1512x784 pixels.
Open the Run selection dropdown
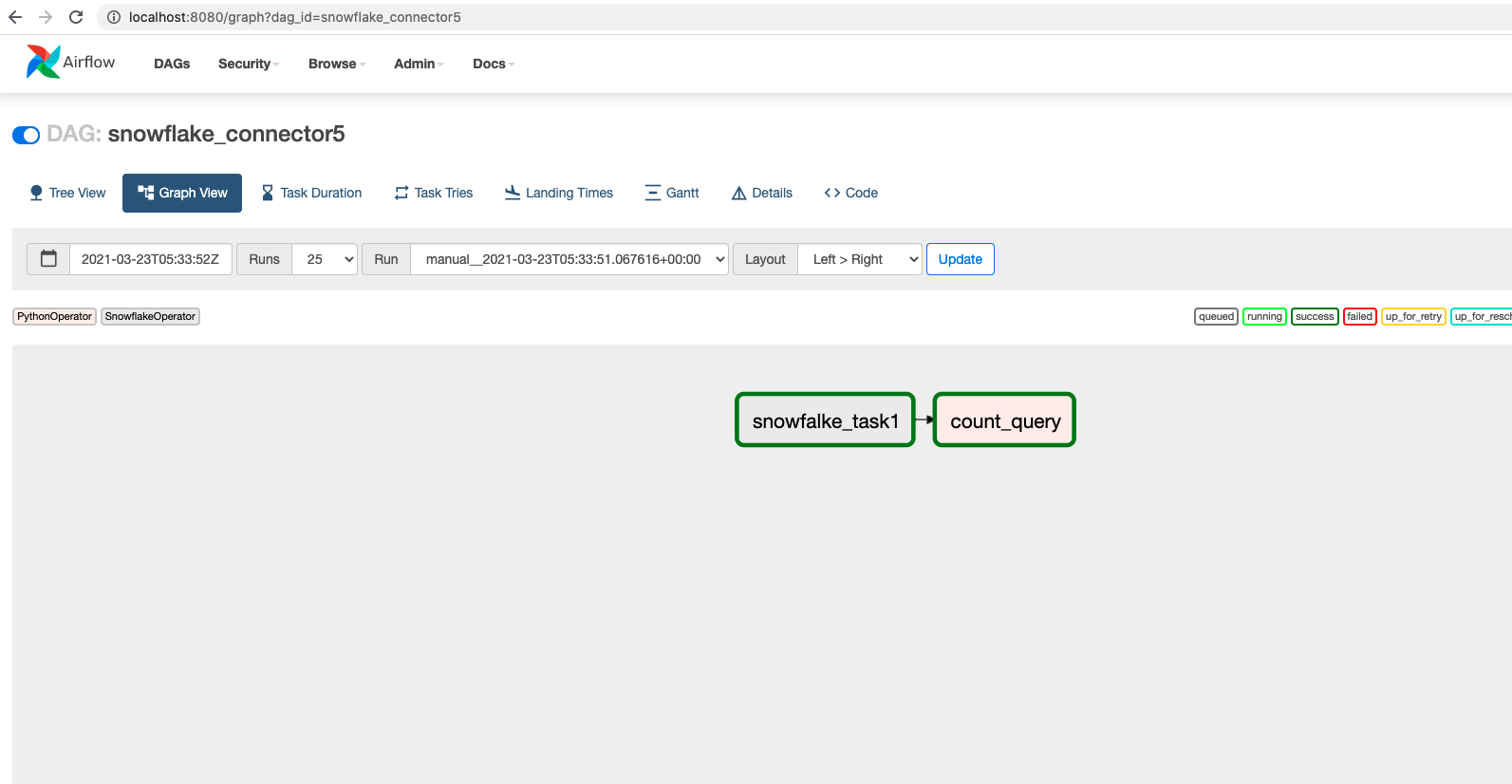click(569, 259)
